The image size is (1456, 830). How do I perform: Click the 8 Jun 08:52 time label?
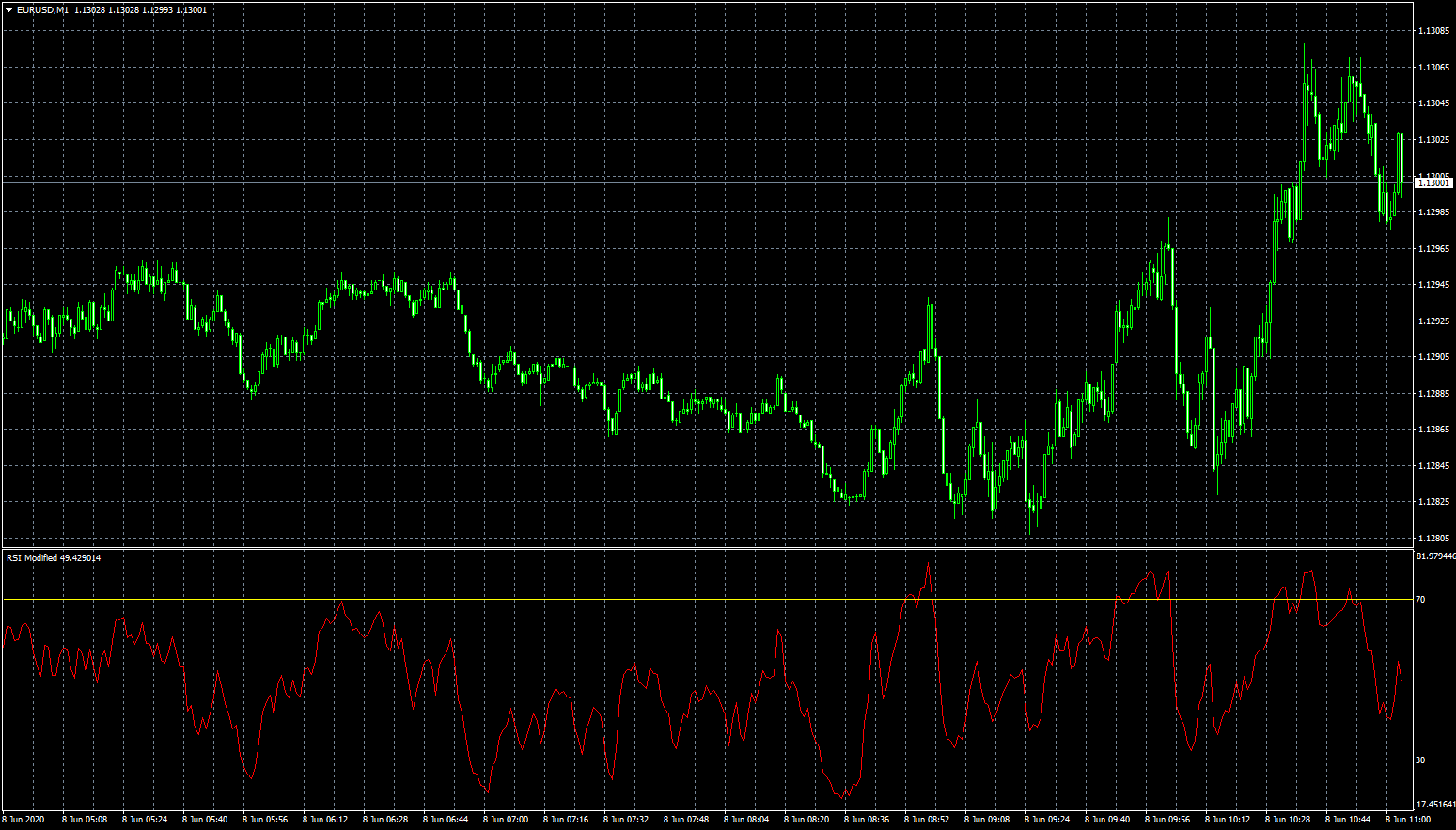927,820
